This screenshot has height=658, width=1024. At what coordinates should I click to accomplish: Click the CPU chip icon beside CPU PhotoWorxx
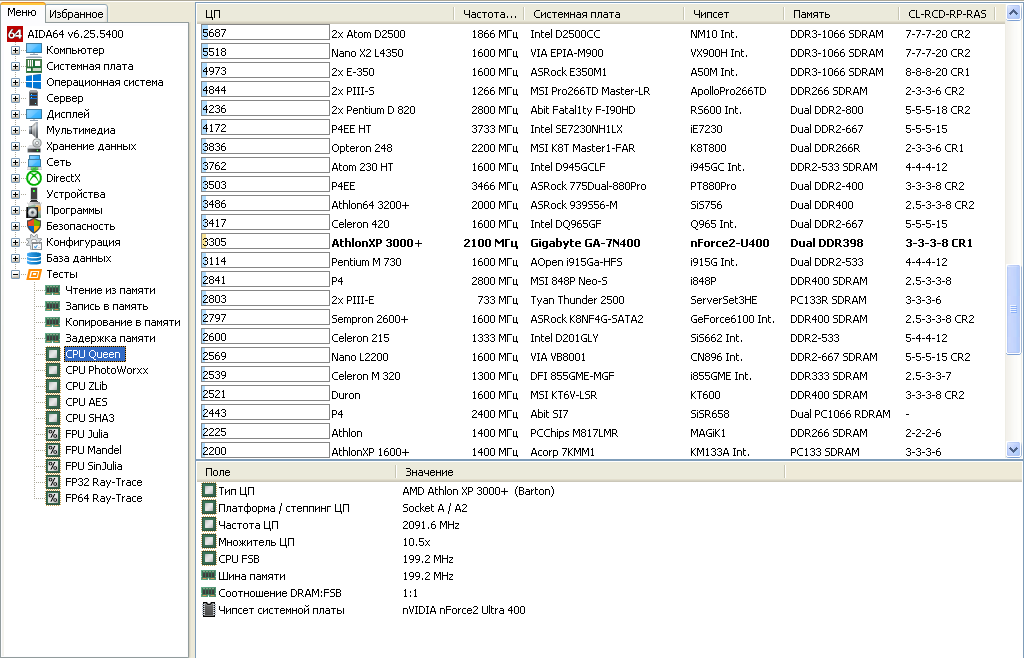coord(53,370)
